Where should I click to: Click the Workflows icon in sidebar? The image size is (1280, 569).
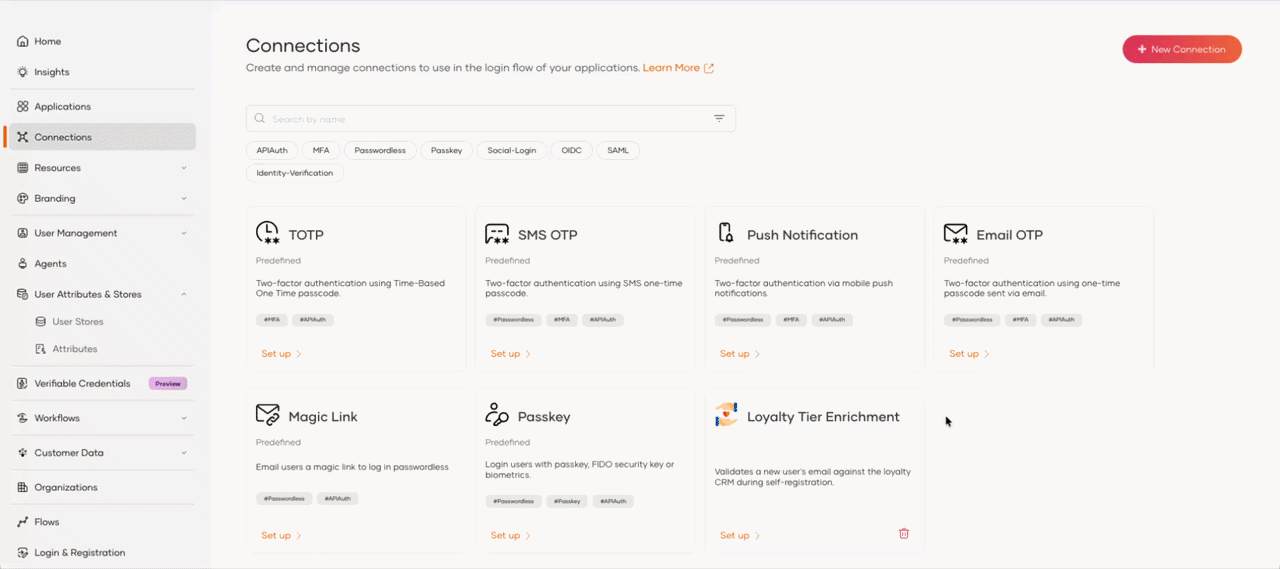(23, 418)
